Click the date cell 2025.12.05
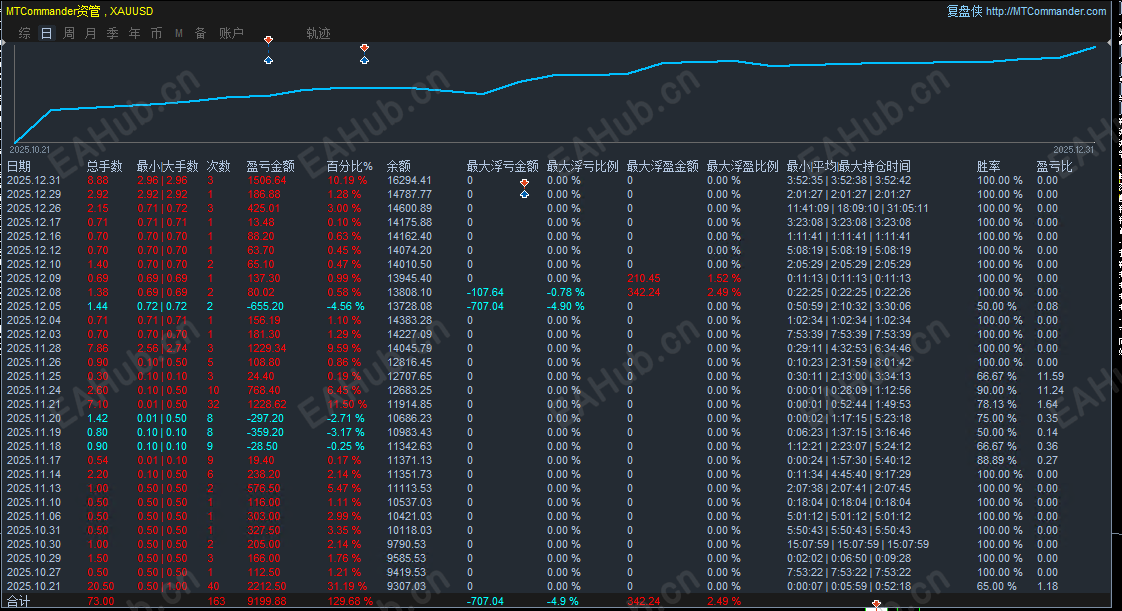 [34, 306]
